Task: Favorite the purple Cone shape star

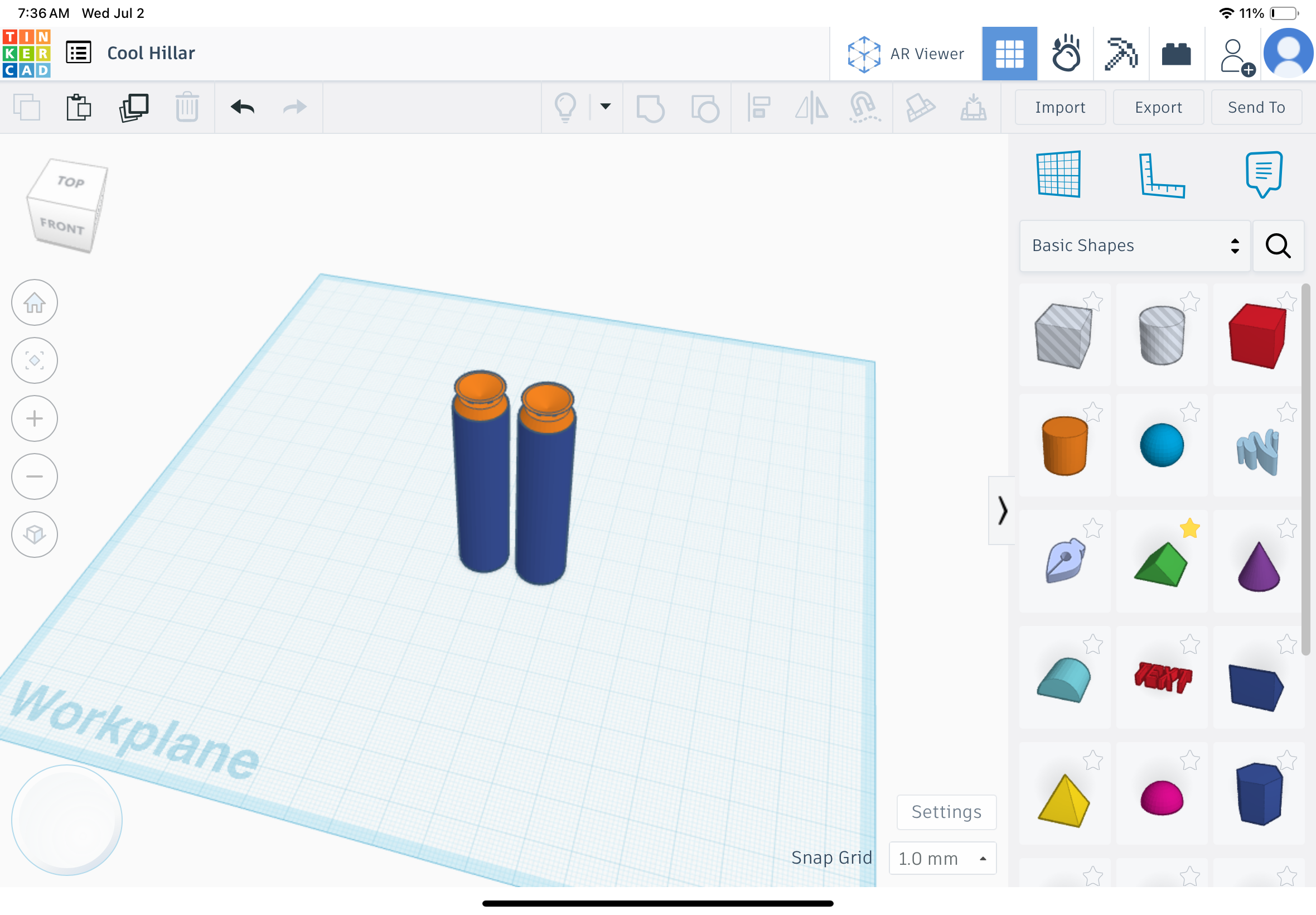Action: click(x=1286, y=528)
